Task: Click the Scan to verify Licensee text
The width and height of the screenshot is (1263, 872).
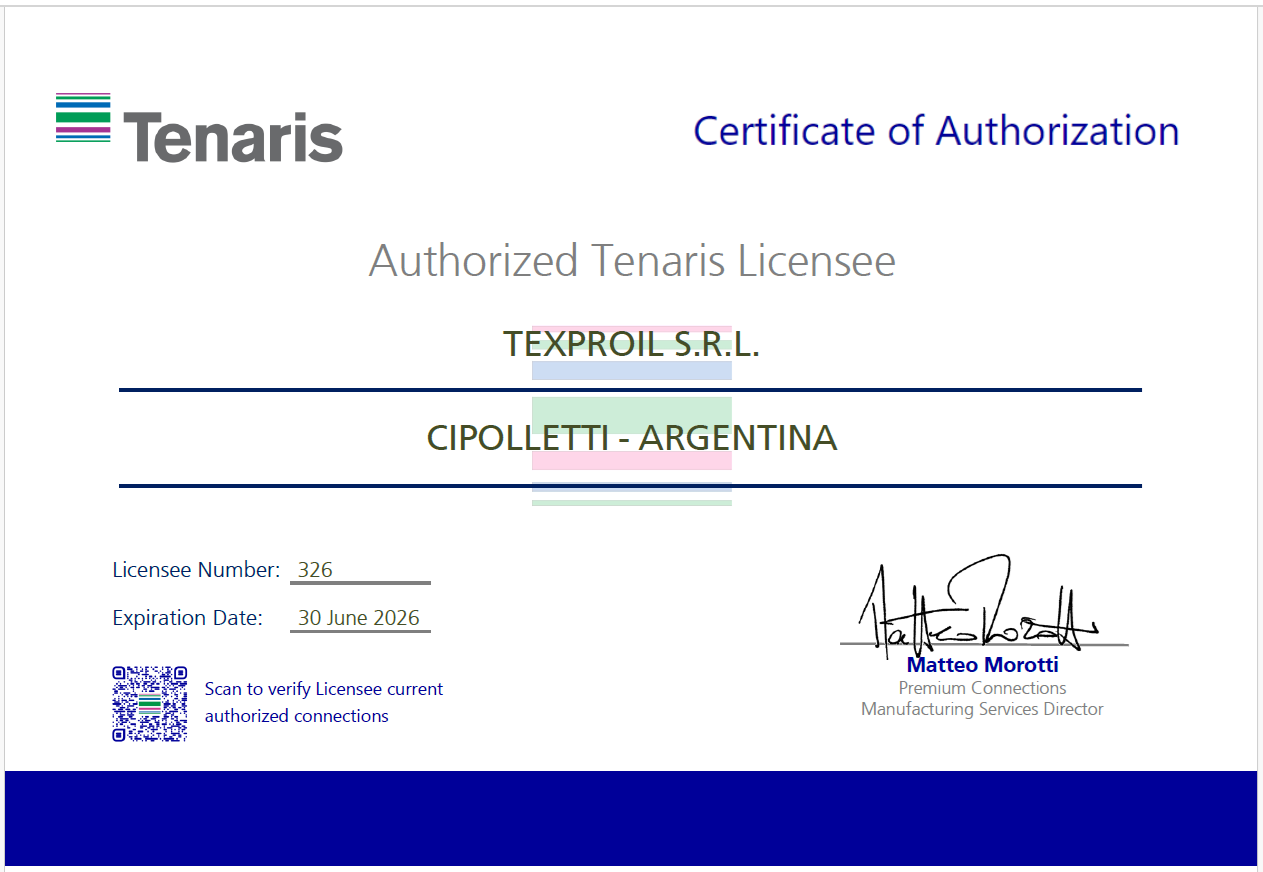Action: 324,689
